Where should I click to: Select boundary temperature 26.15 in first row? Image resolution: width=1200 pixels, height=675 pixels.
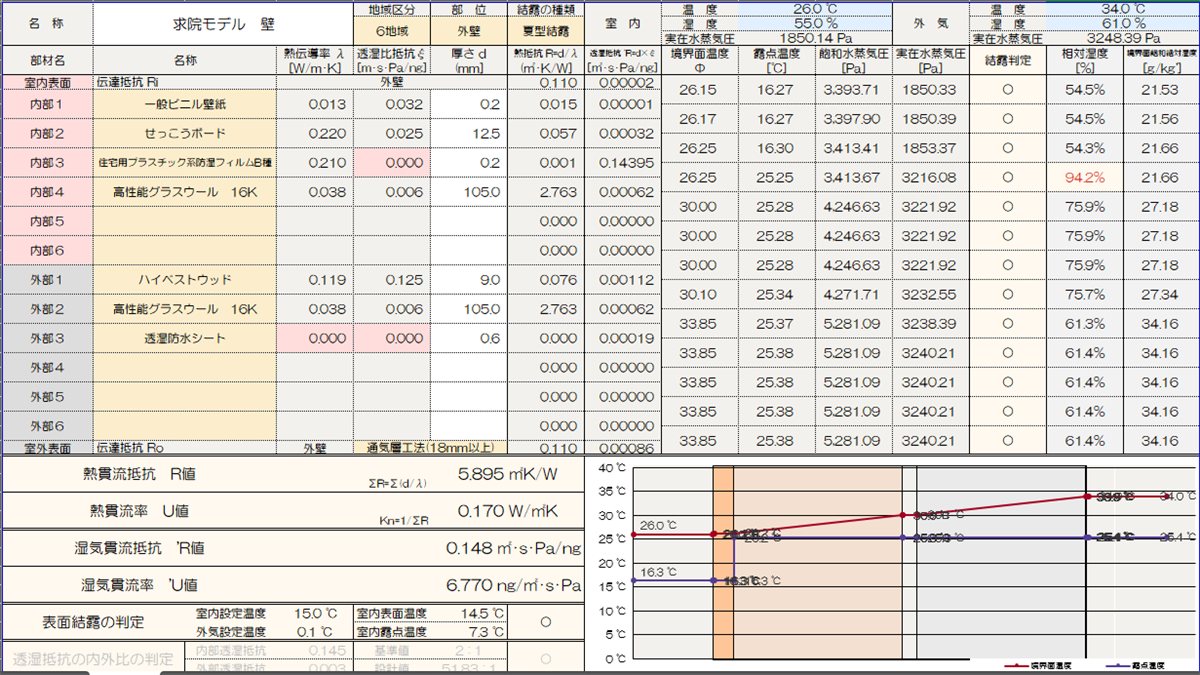(699, 90)
